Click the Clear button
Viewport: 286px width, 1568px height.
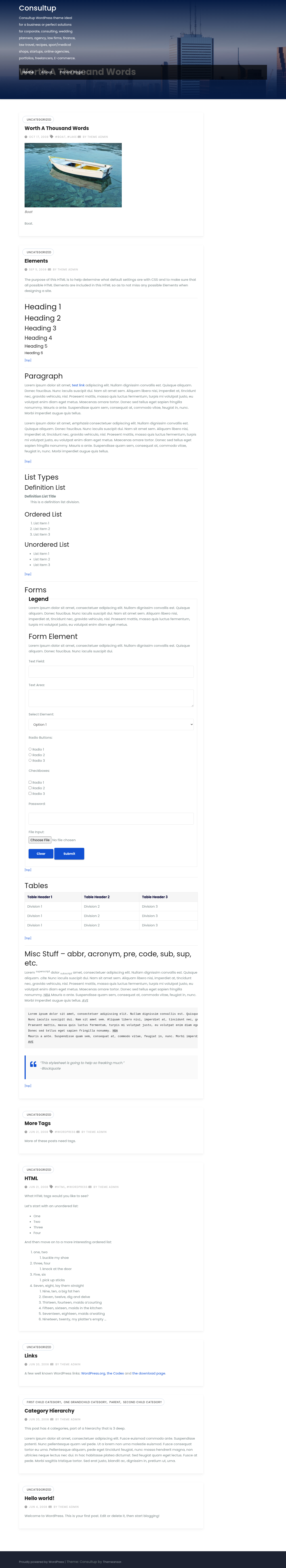[x=41, y=853]
